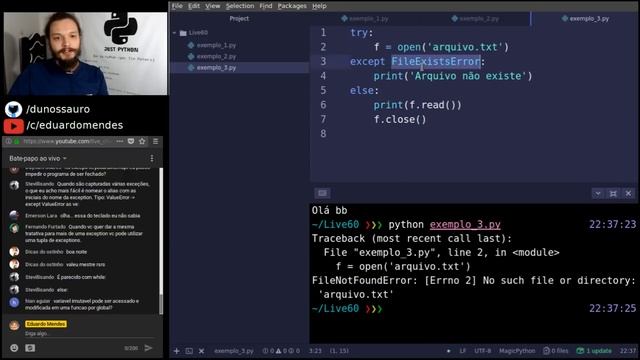Click the /dunossauro GitHub avatar icon
The height and width of the screenshot is (360, 640).
click(x=13, y=109)
